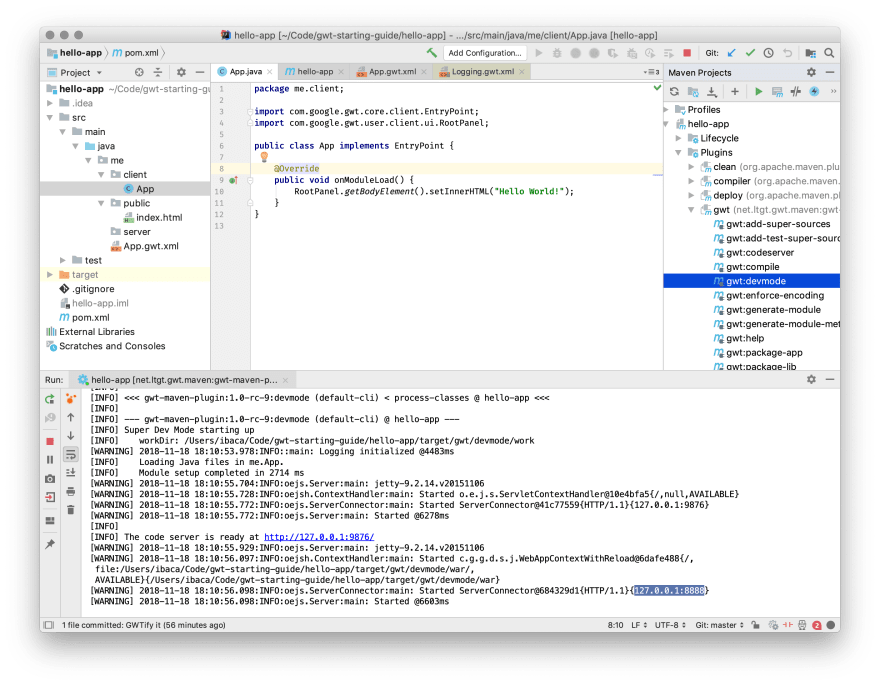Toggle Offline mode icon in Maven panel
This screenshot has height=685, width=880.
tap(795, 91)
